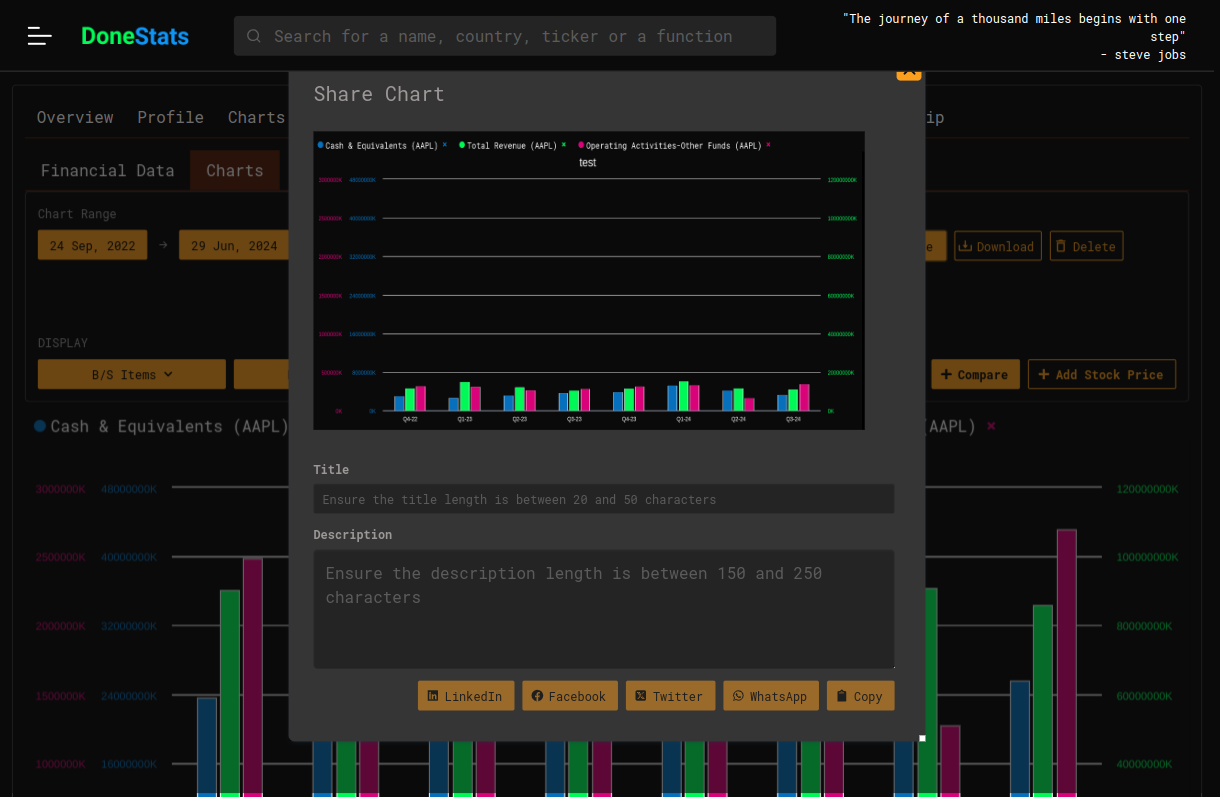Close the Share Chart dialog
This screenshot has height=797, width=1220.
tap(908, 74)
